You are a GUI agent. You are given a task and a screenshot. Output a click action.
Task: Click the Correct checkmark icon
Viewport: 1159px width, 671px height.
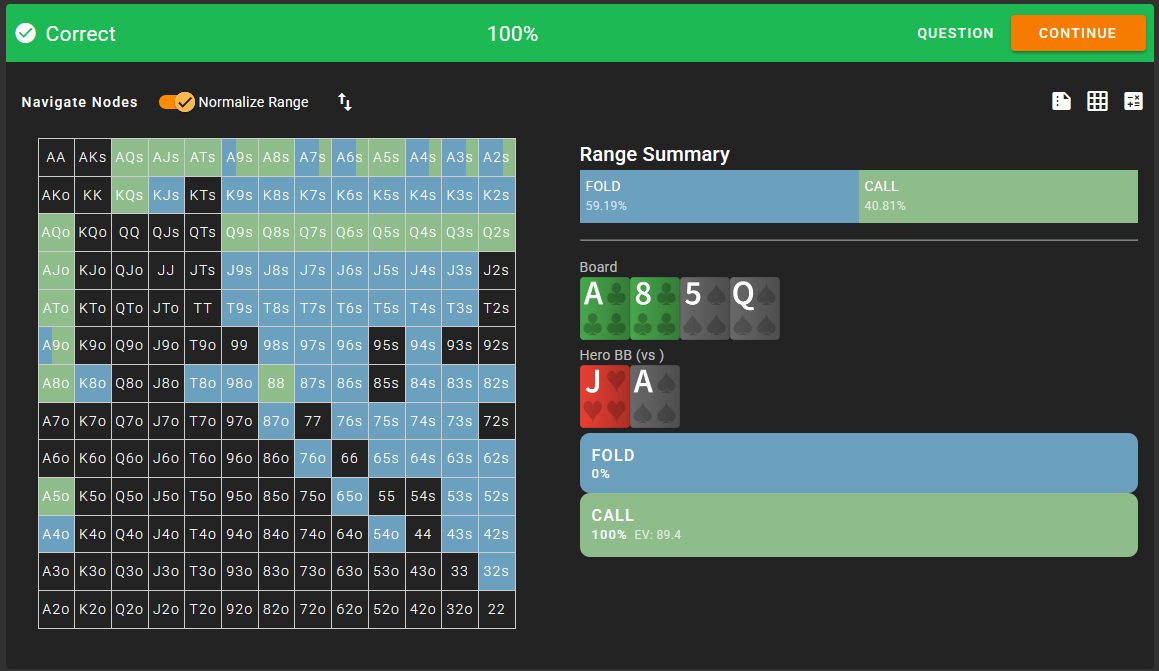[x=26, y=33]
